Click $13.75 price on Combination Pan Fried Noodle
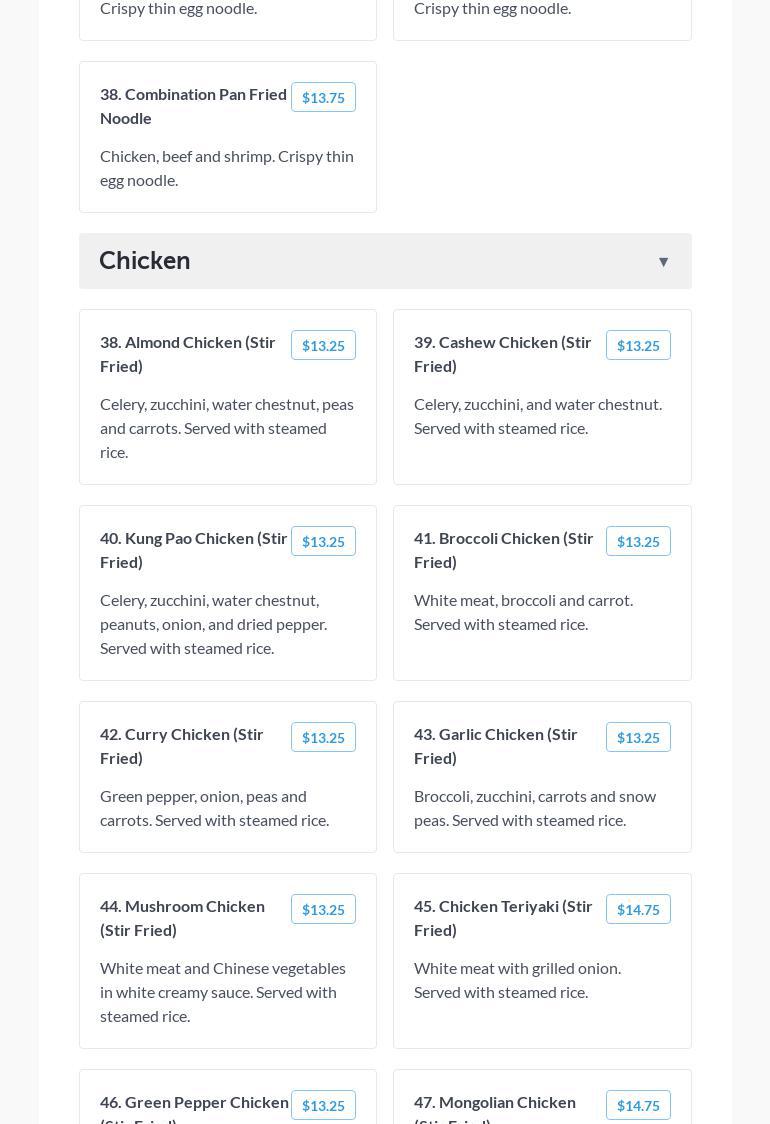 [323, 97]
